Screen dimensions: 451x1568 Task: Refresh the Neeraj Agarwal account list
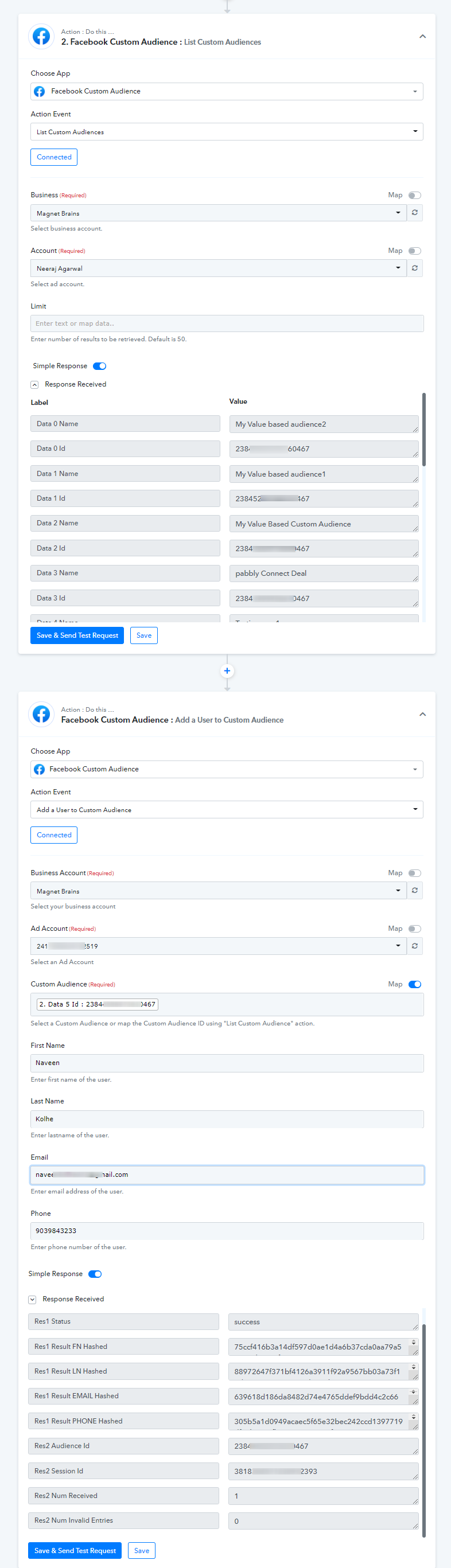pos(414,268)
